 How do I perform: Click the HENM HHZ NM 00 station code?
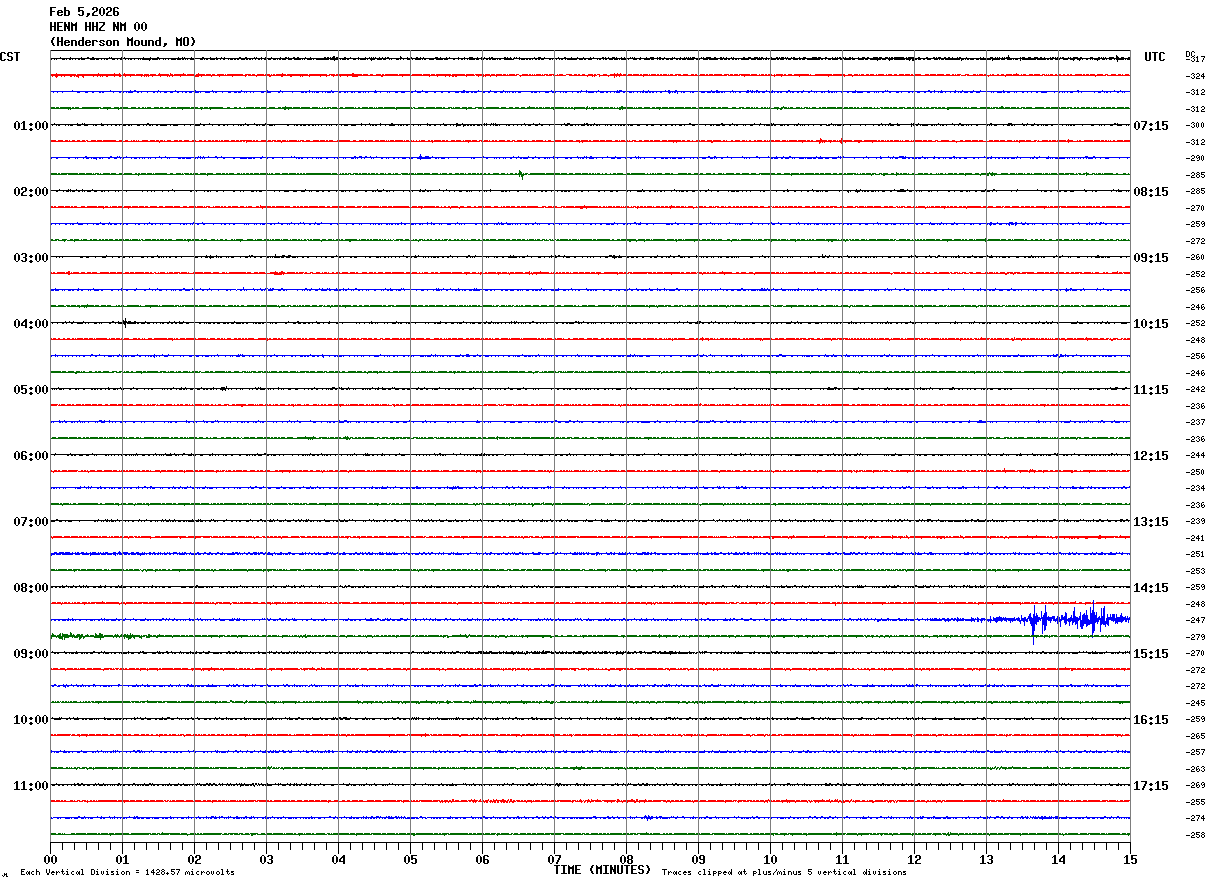click(98, 27)
